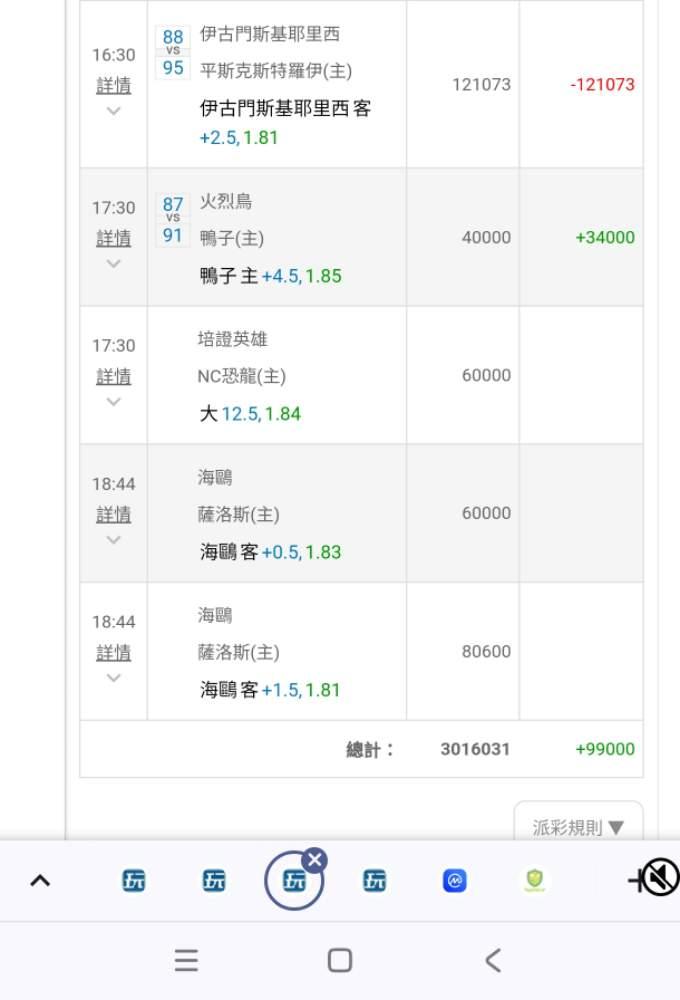Close the currently selected browser tab
Image resolution: width=680 pixels, height=1000 pixels.
[x=314, y=860]
